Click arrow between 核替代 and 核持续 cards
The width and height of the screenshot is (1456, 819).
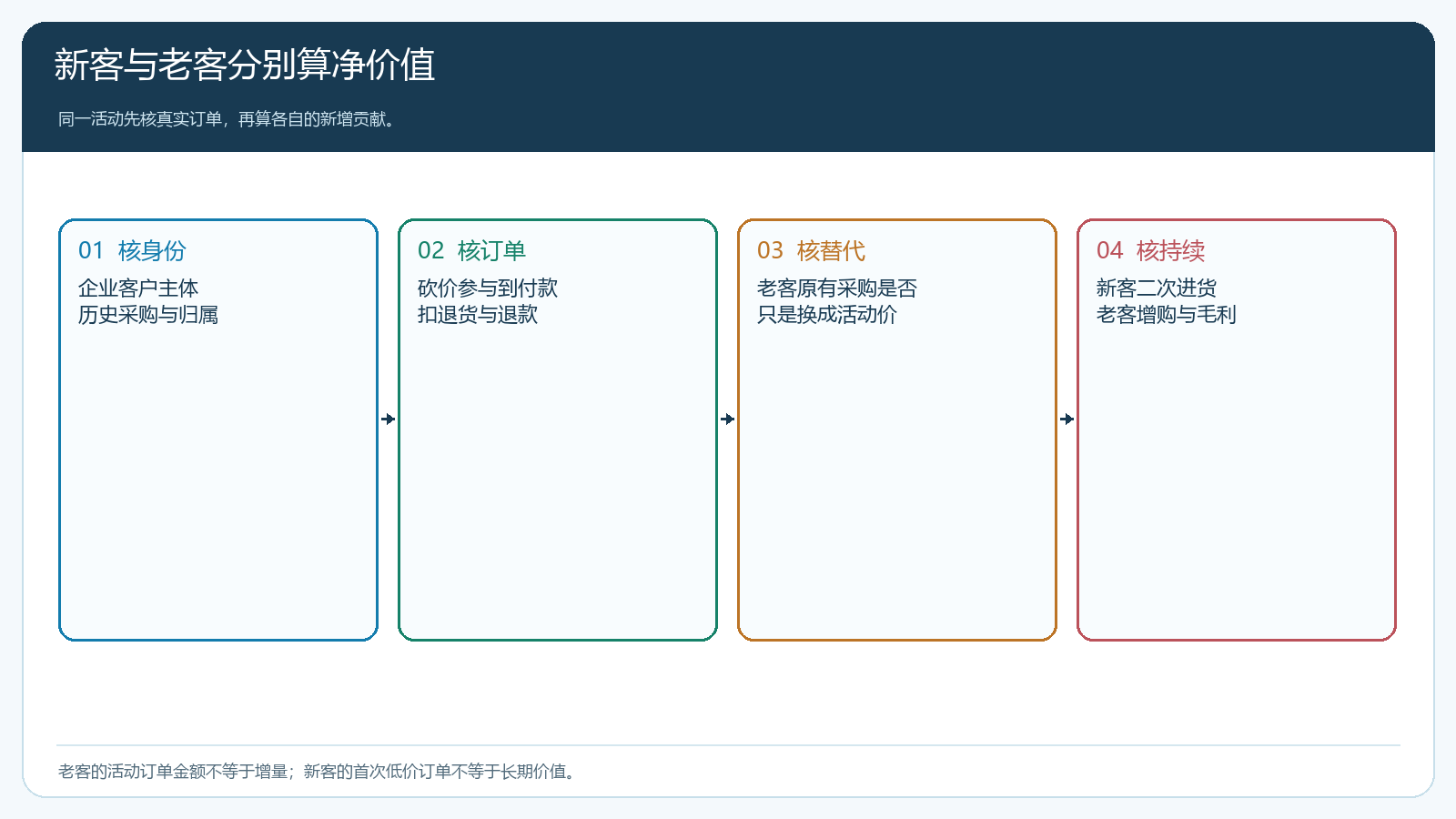[x=1067, y=420]
